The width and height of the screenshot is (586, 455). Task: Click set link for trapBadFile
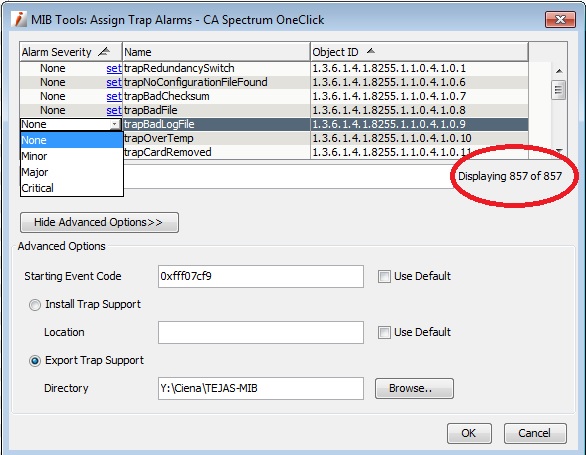114,110
